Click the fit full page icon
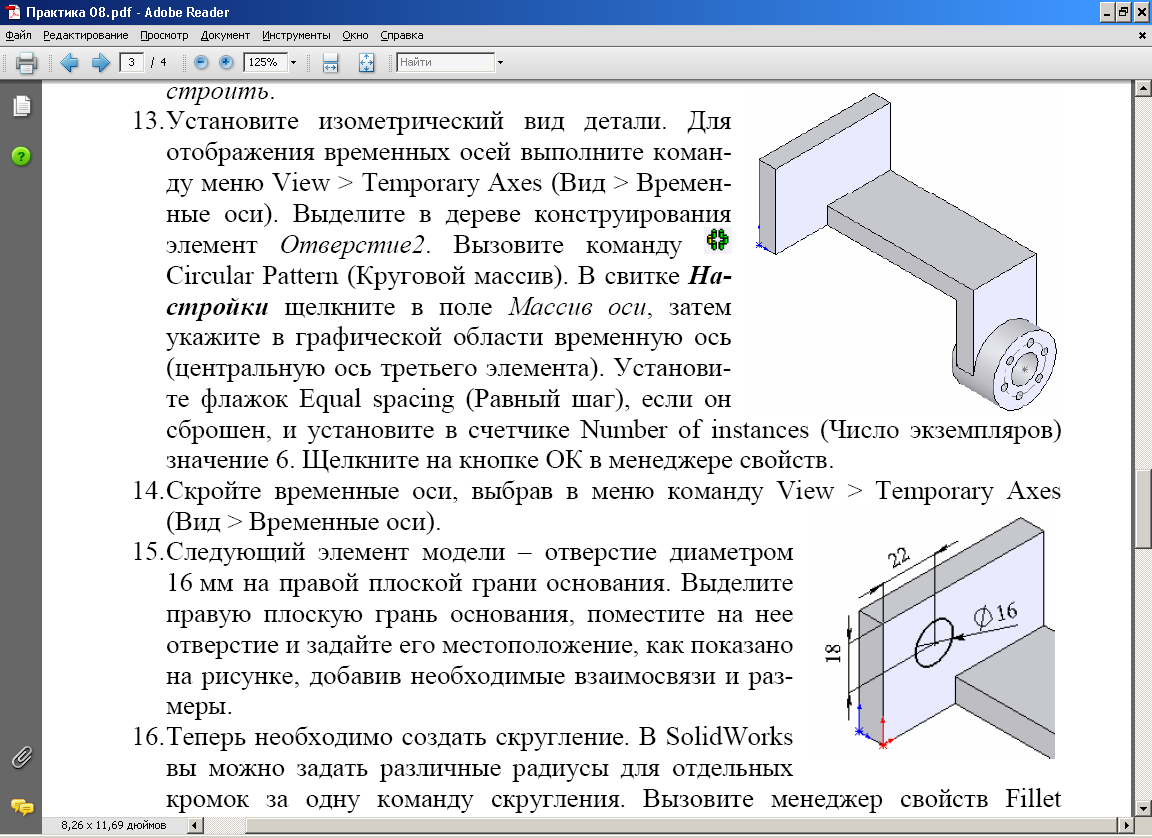 coord(366,63)
